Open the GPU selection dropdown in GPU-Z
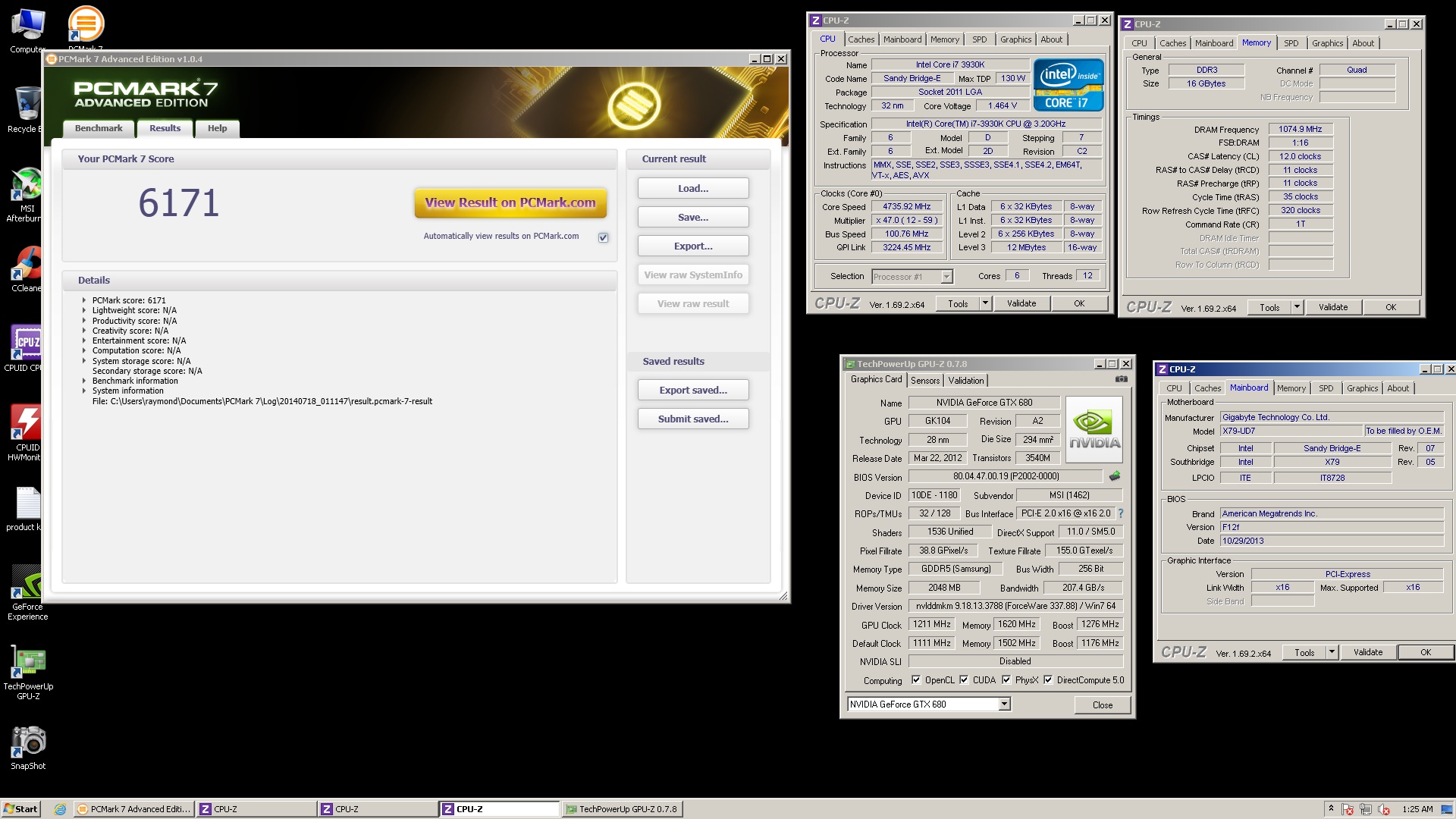Image resolution: width=1456 pixels, height=819 pixels. 1004,704
